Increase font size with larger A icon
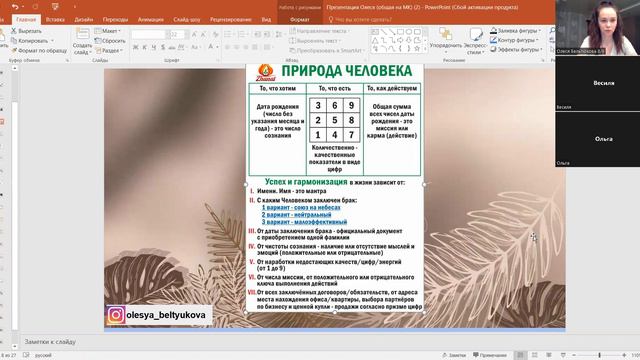The height and width of the screenshot is (360, 640). click(194, 35)
